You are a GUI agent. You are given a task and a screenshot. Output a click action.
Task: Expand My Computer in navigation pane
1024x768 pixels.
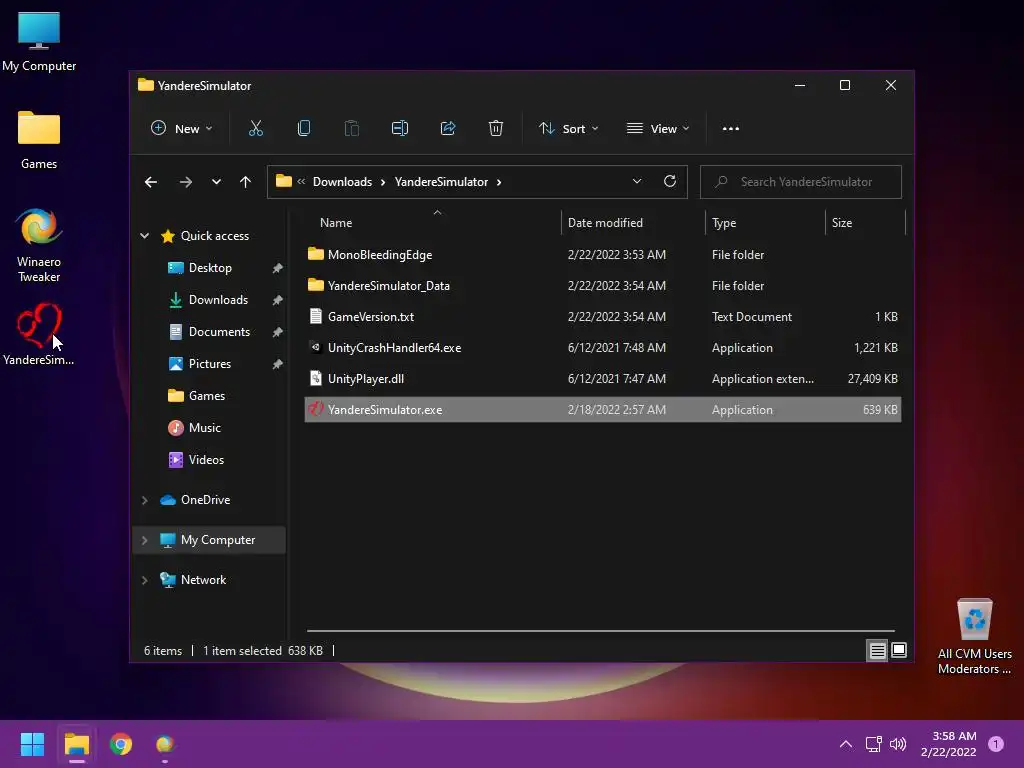144,540
